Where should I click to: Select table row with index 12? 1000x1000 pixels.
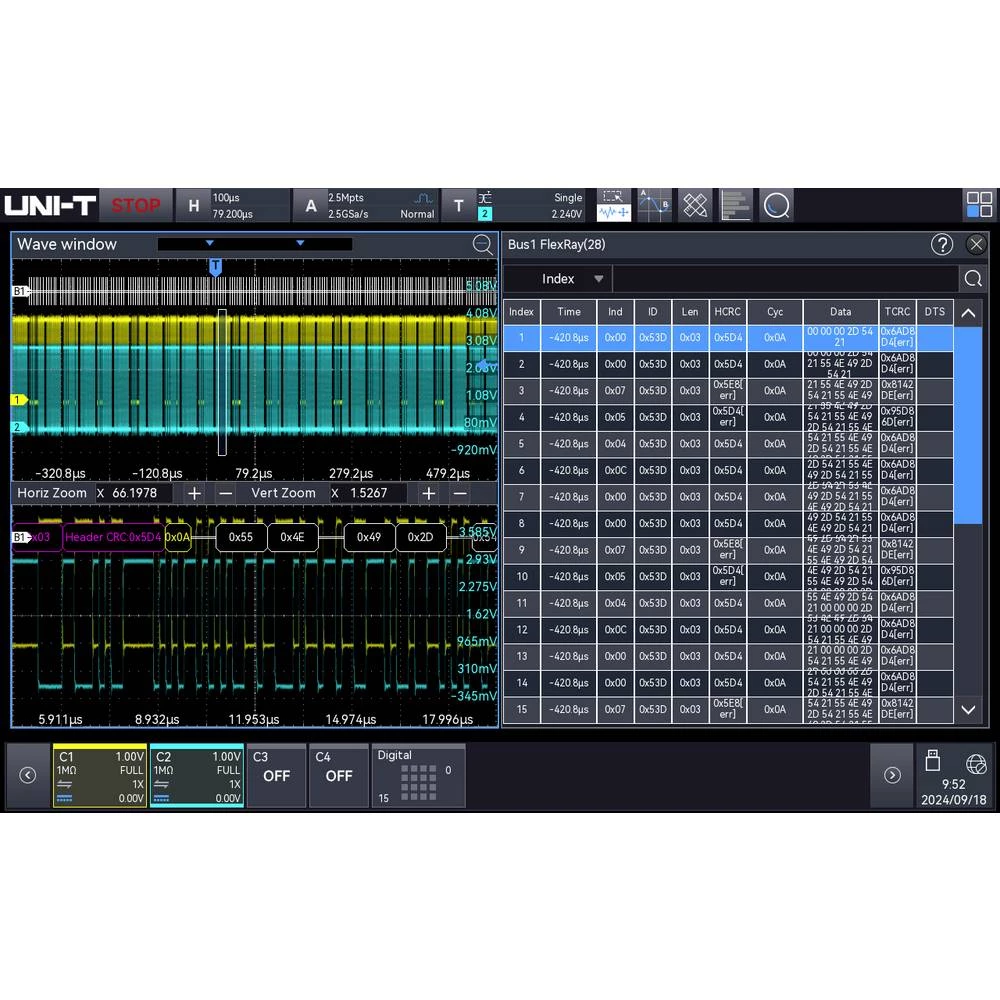728,629
